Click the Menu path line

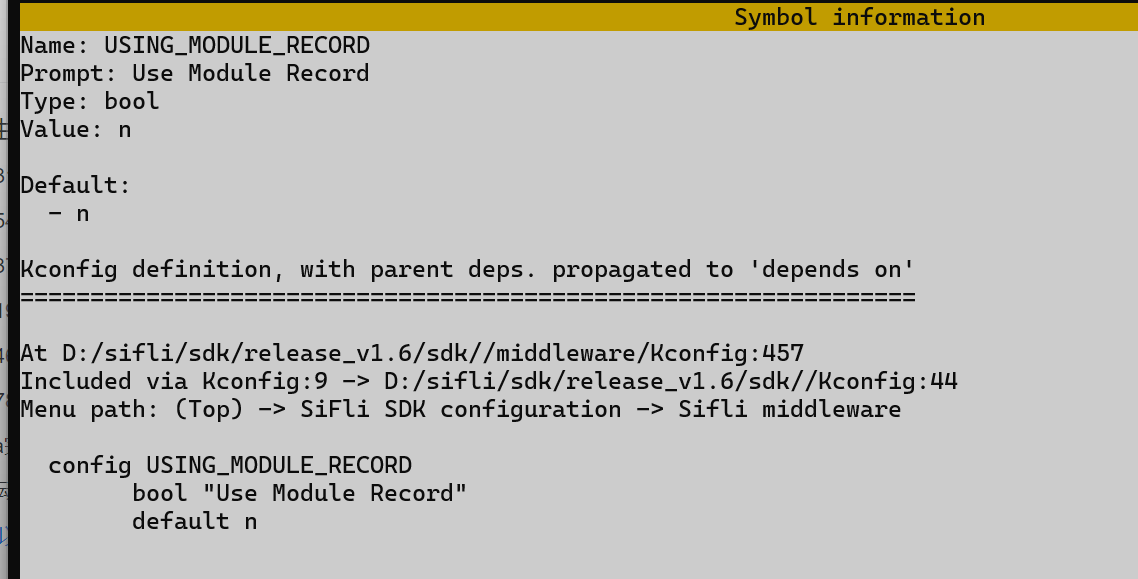click(x=460, y=409)
